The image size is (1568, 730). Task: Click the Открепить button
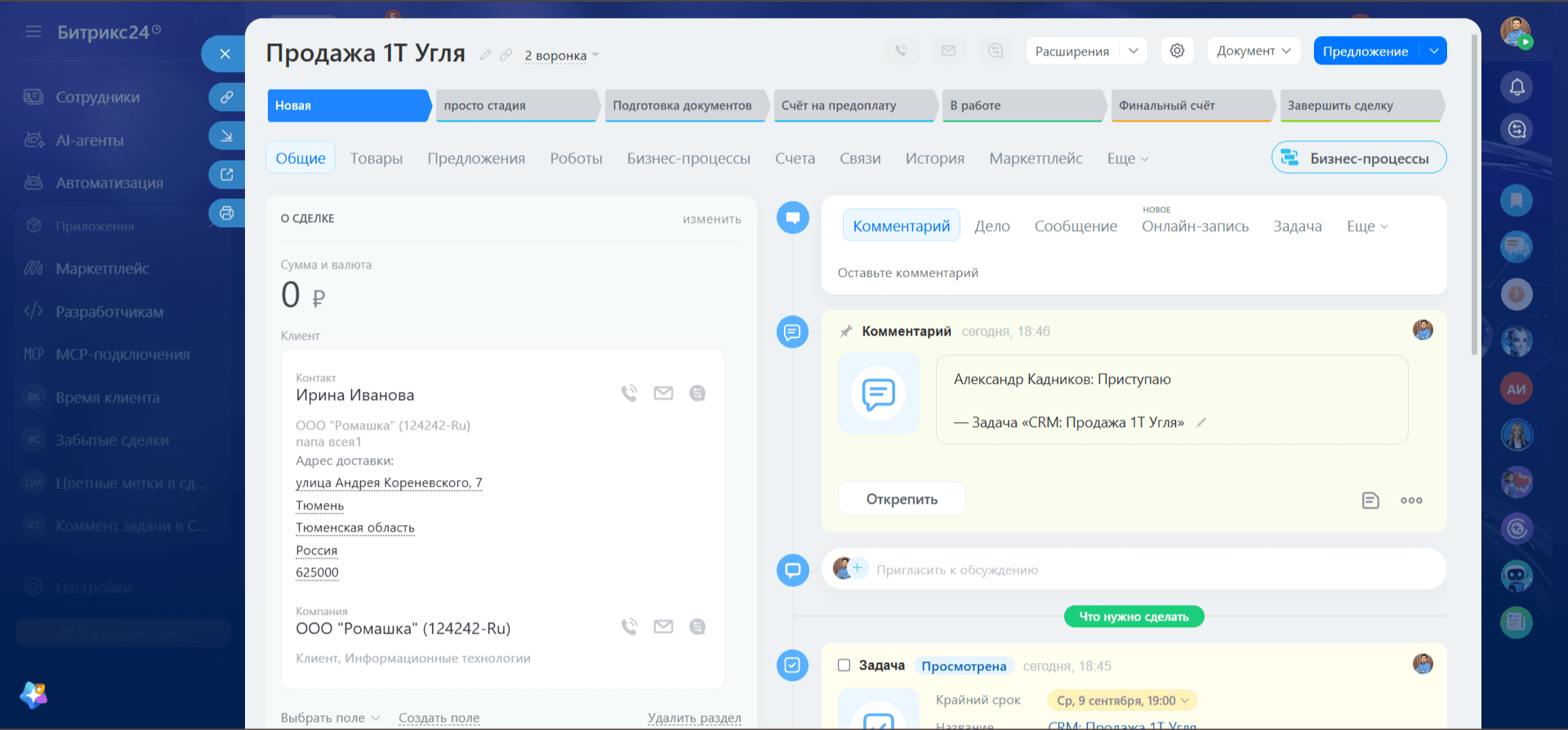coord(902,499)
